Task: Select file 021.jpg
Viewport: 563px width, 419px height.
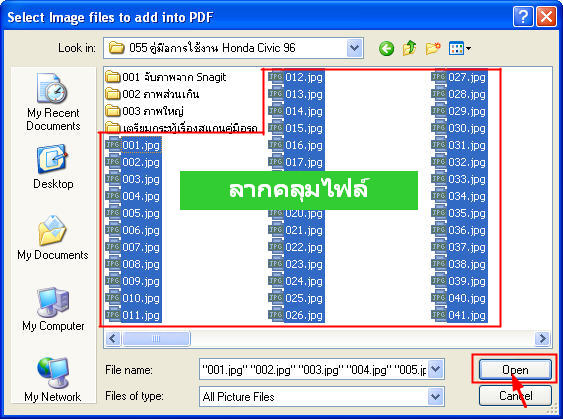Action: click(296, 230)
